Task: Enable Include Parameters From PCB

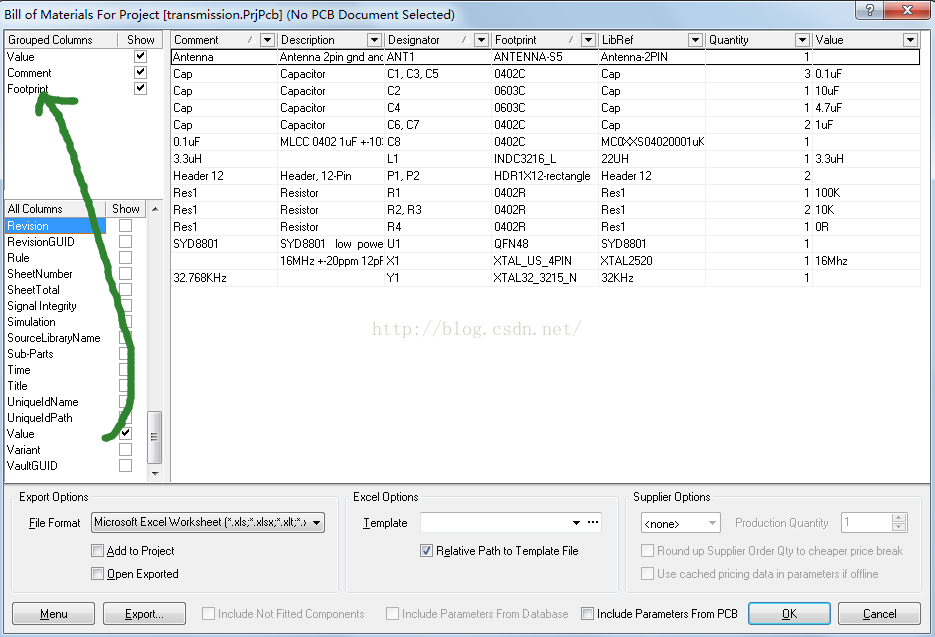Action: click(587, 614)
